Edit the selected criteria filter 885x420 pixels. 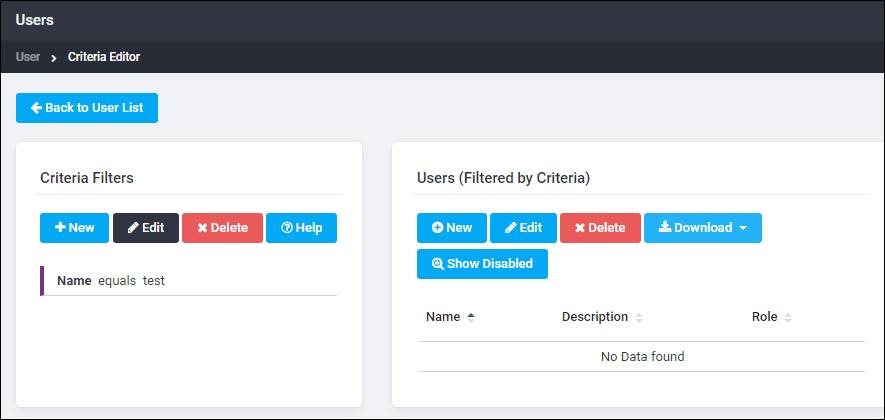tap(146, 228)
